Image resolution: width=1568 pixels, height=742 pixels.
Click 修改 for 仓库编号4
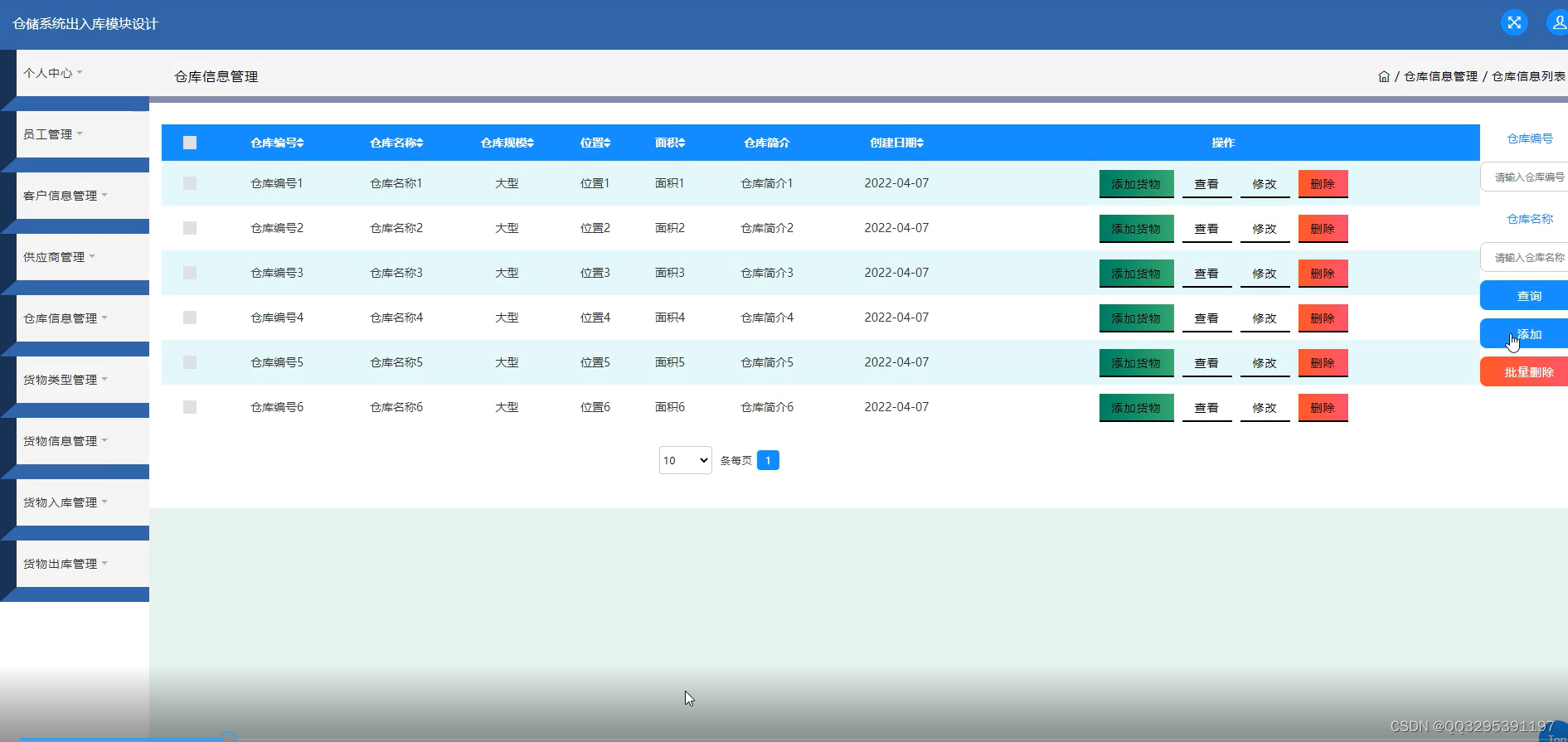[1265, 318]
